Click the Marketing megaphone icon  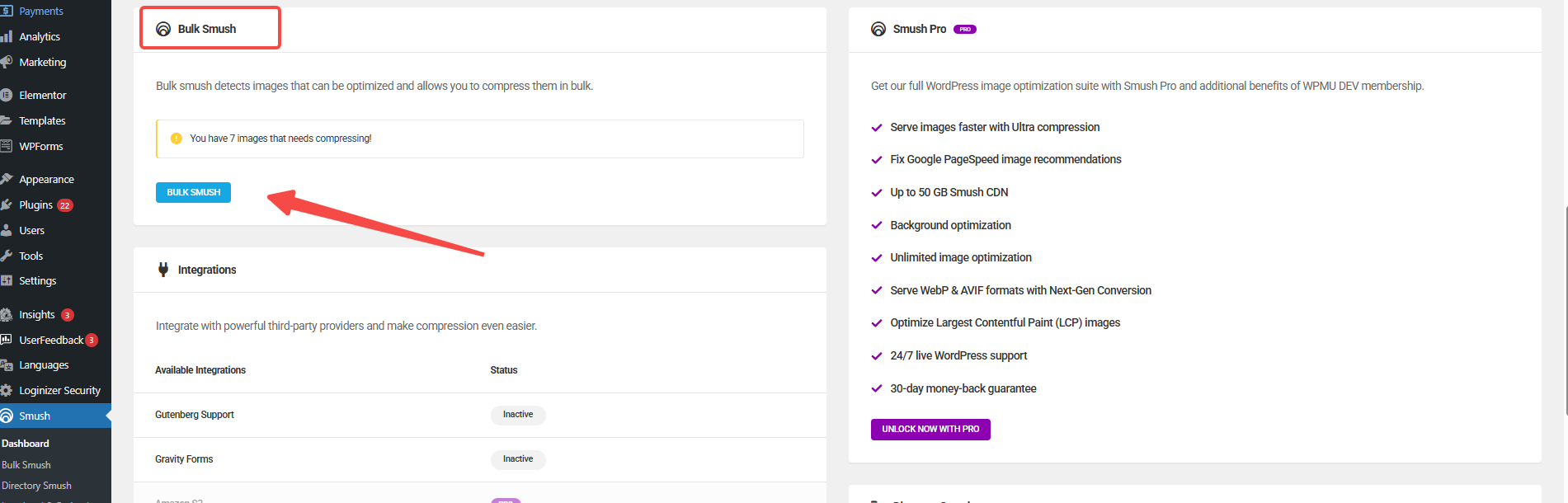pyautogui.click(x=7, y=62)
